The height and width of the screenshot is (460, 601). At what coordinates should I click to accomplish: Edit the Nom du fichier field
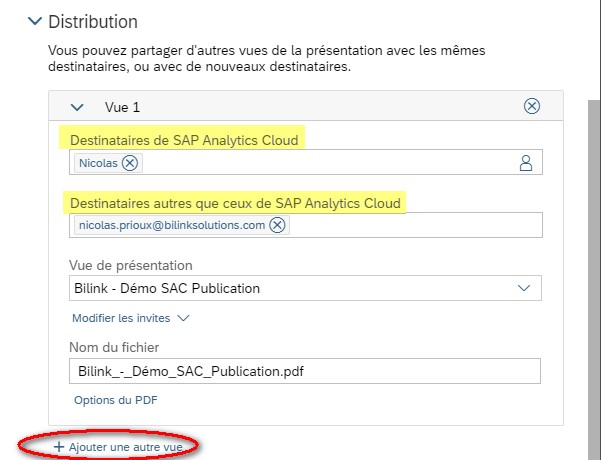pyautogui.click(x=305, y=371)
